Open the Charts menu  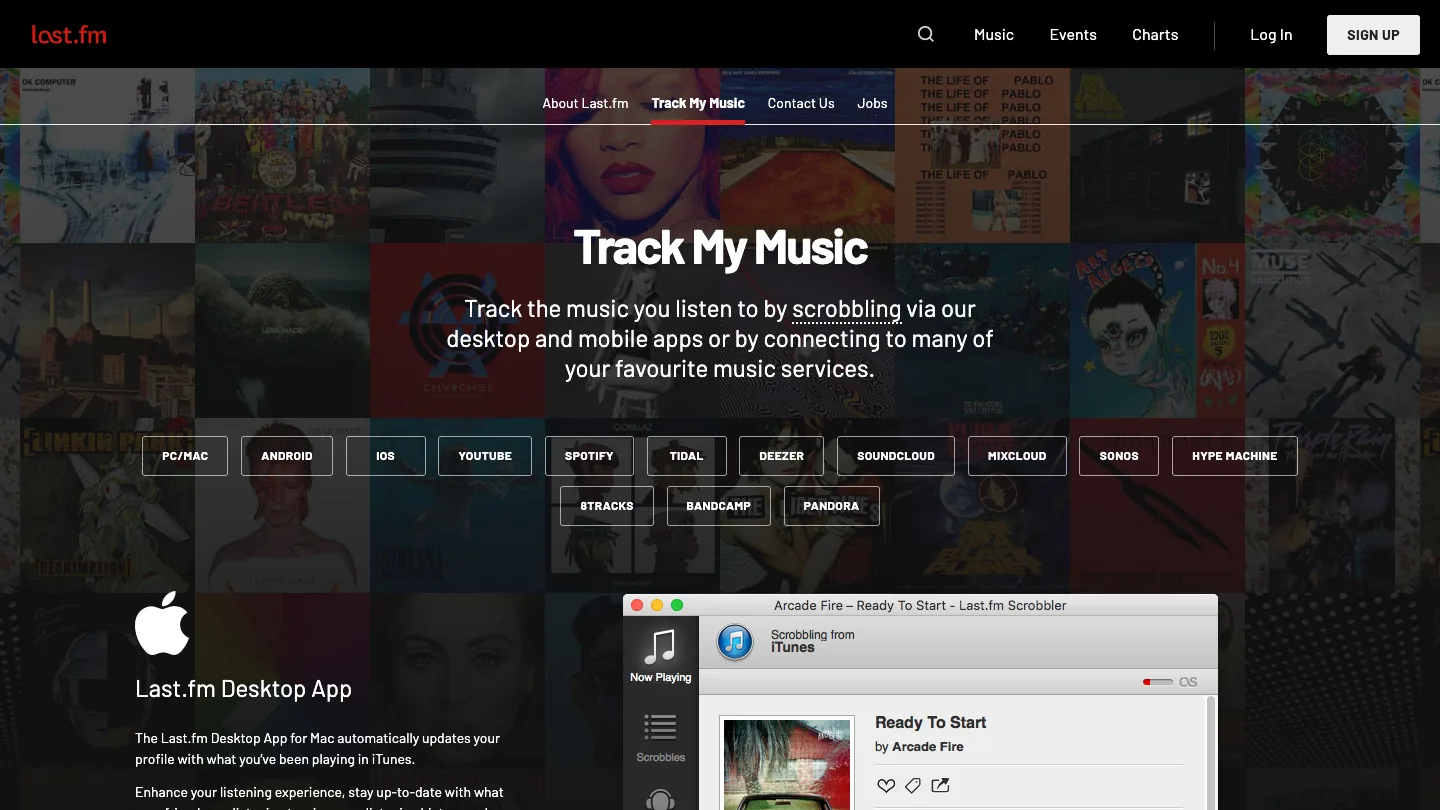click(x=1155, y=34)
